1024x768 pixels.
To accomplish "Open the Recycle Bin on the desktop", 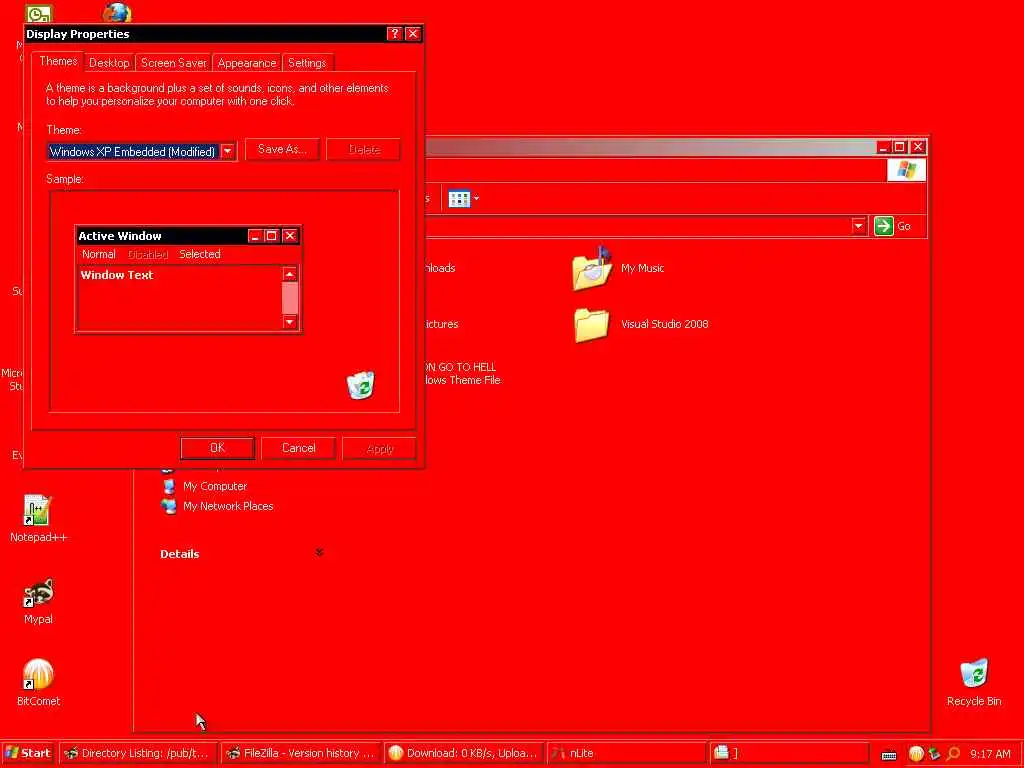I will coord(974,674).
